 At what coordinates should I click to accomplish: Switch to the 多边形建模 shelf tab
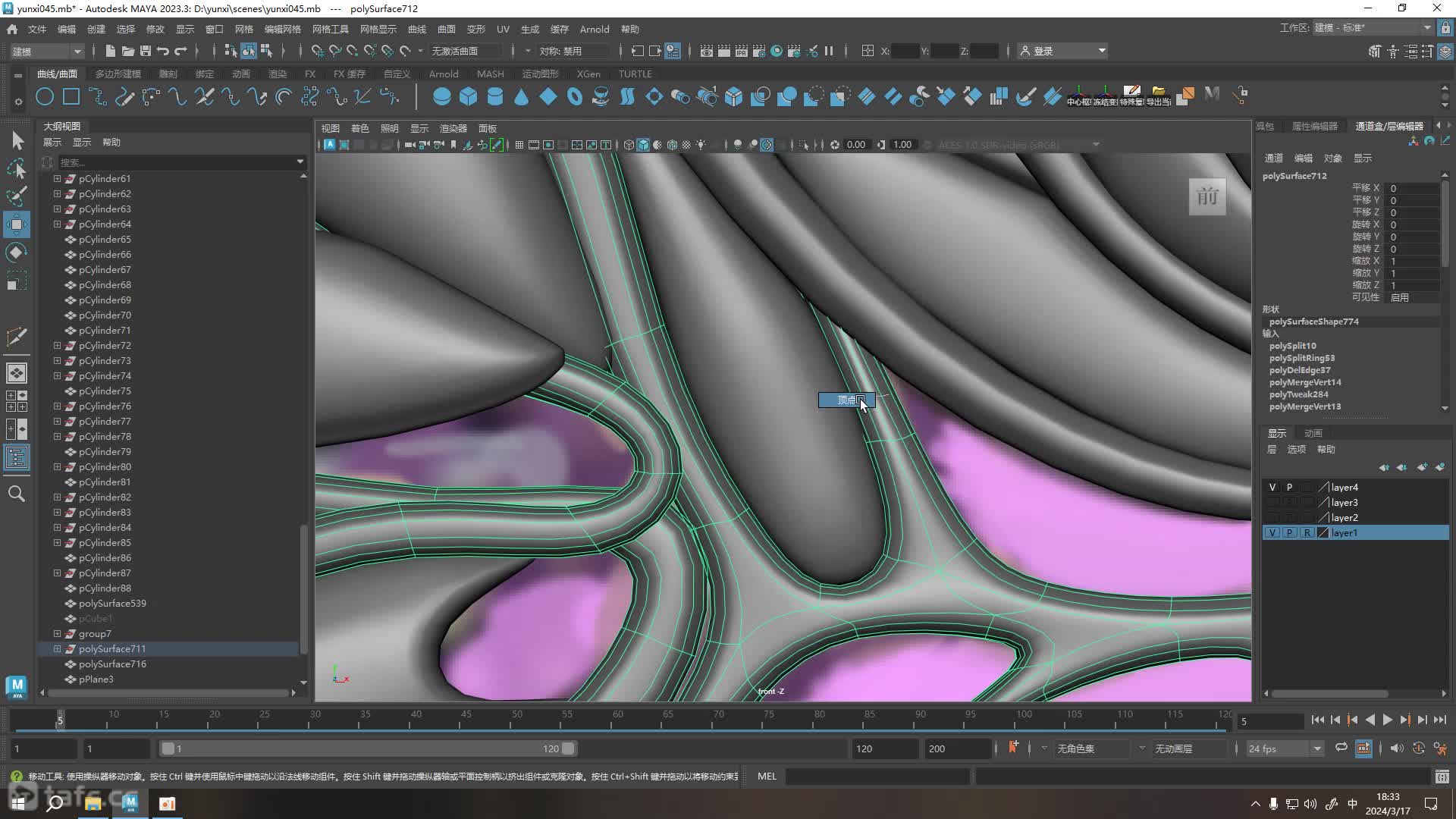(x=118, y=74)
